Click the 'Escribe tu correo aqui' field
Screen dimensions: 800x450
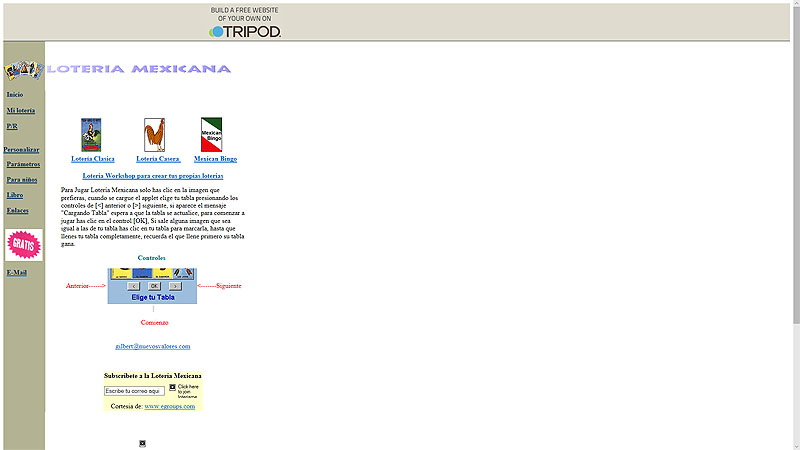134,391
